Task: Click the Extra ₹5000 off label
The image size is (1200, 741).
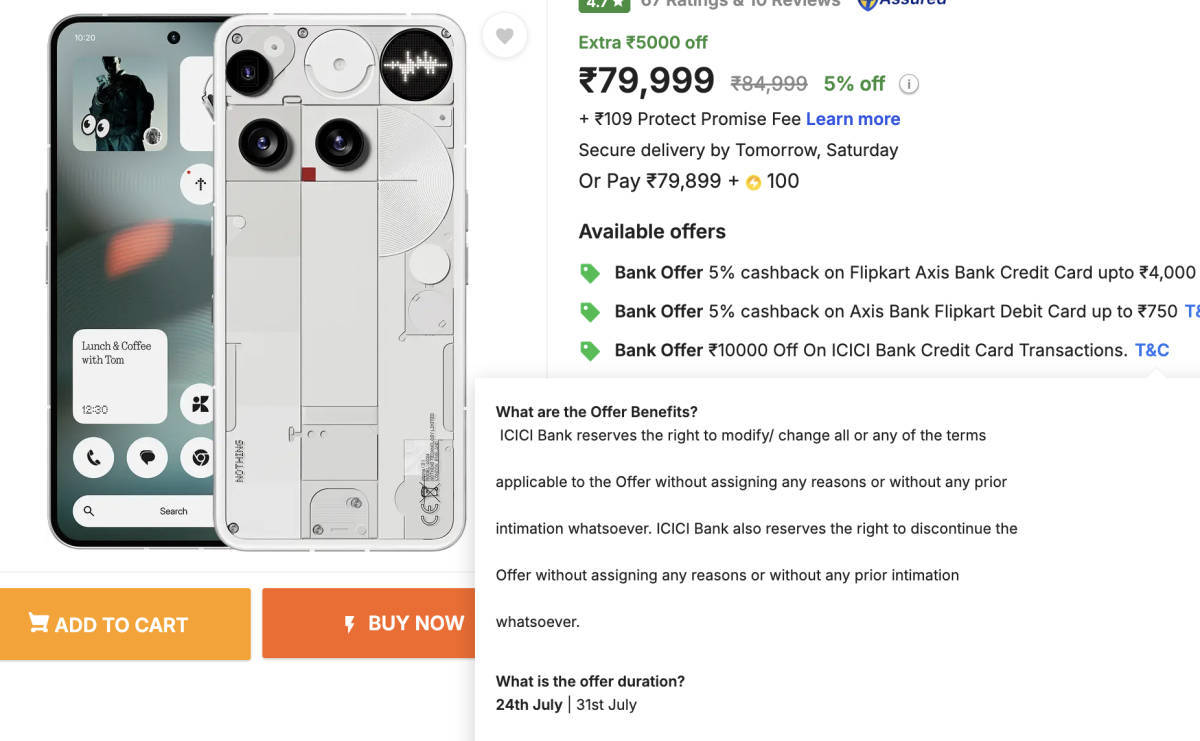Action: tap(643, 43)
